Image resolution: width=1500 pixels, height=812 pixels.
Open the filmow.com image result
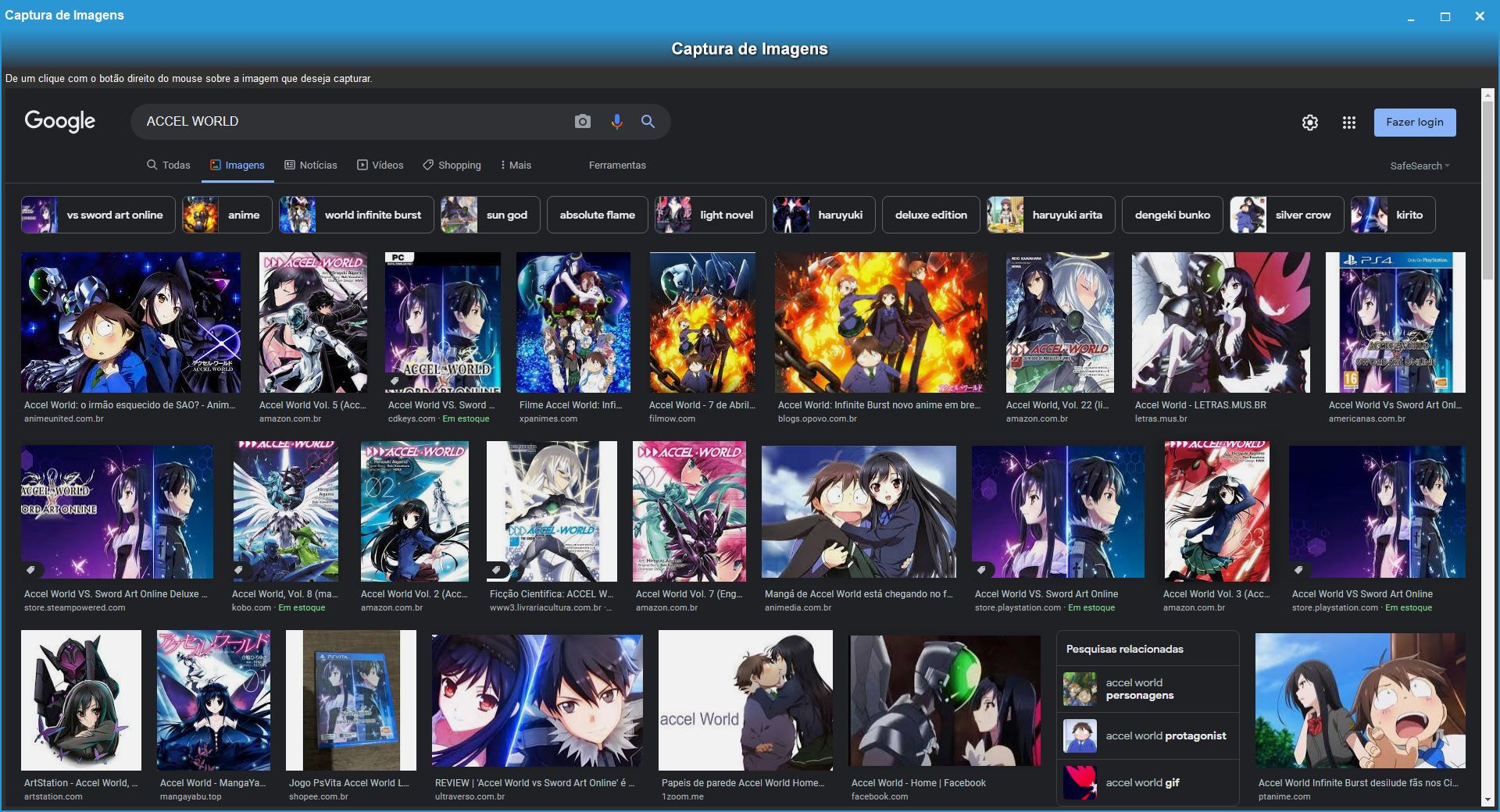[702, 322]
